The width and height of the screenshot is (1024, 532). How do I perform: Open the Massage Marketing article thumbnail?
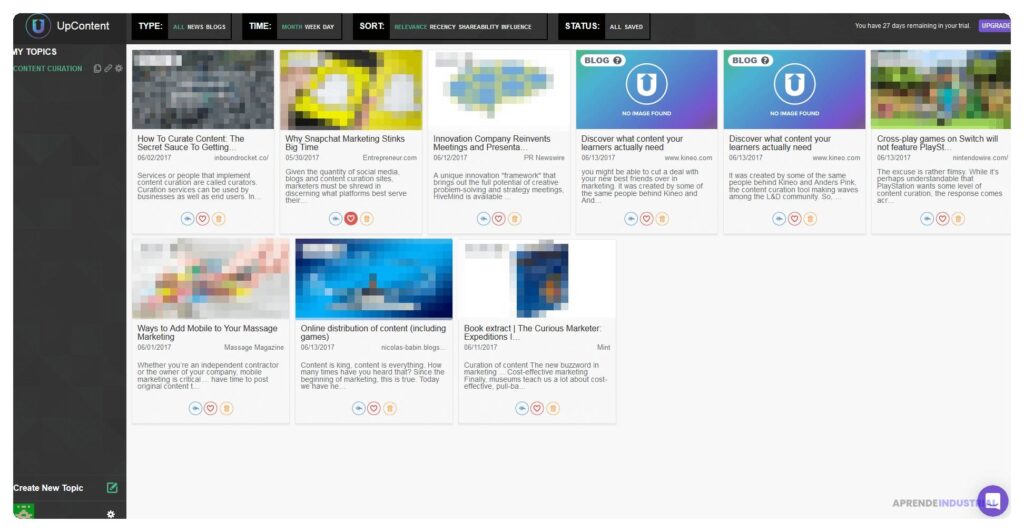(x=210, y=278)
